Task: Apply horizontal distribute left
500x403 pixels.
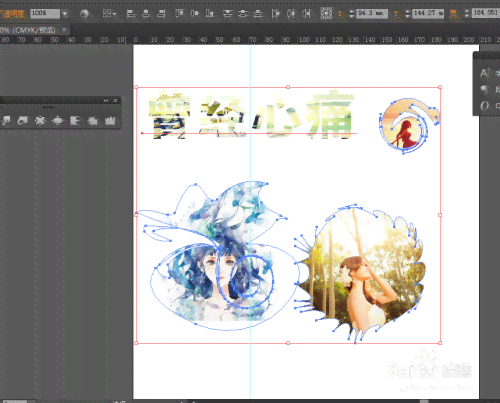Action: click(x=276, y=14)
